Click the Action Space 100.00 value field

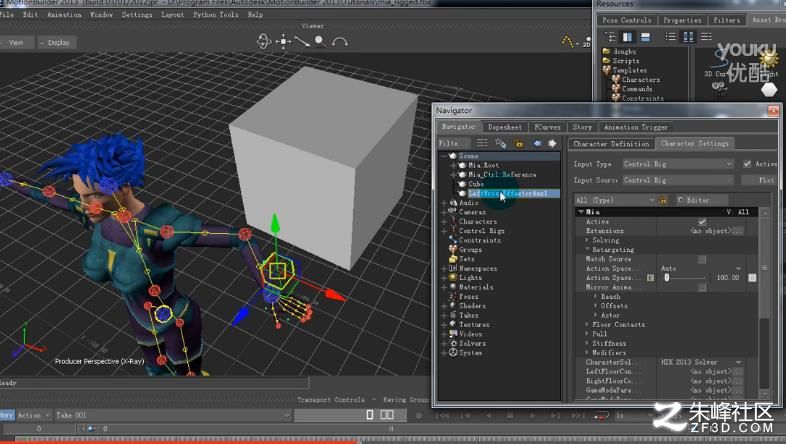coord(727,278)
